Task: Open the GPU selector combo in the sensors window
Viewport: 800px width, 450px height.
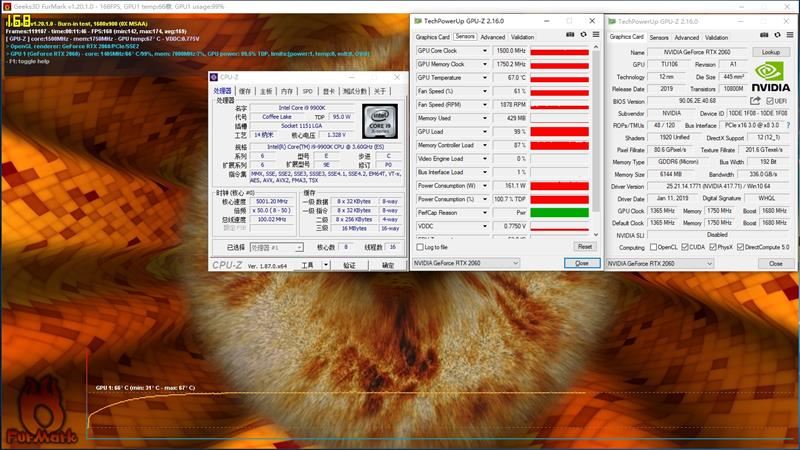Action: 466,263
